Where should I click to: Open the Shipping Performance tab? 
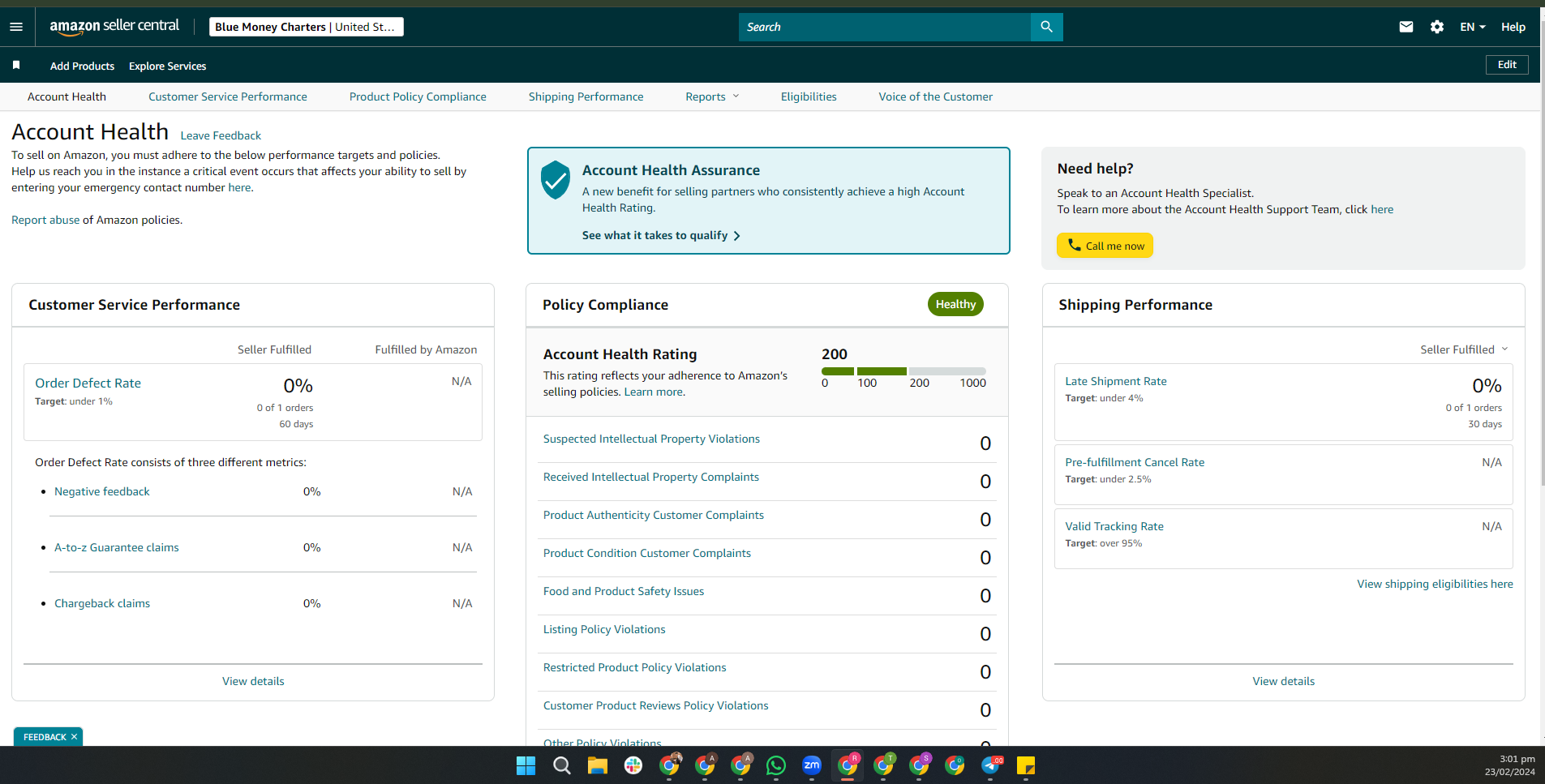click(x=586, y=96)
